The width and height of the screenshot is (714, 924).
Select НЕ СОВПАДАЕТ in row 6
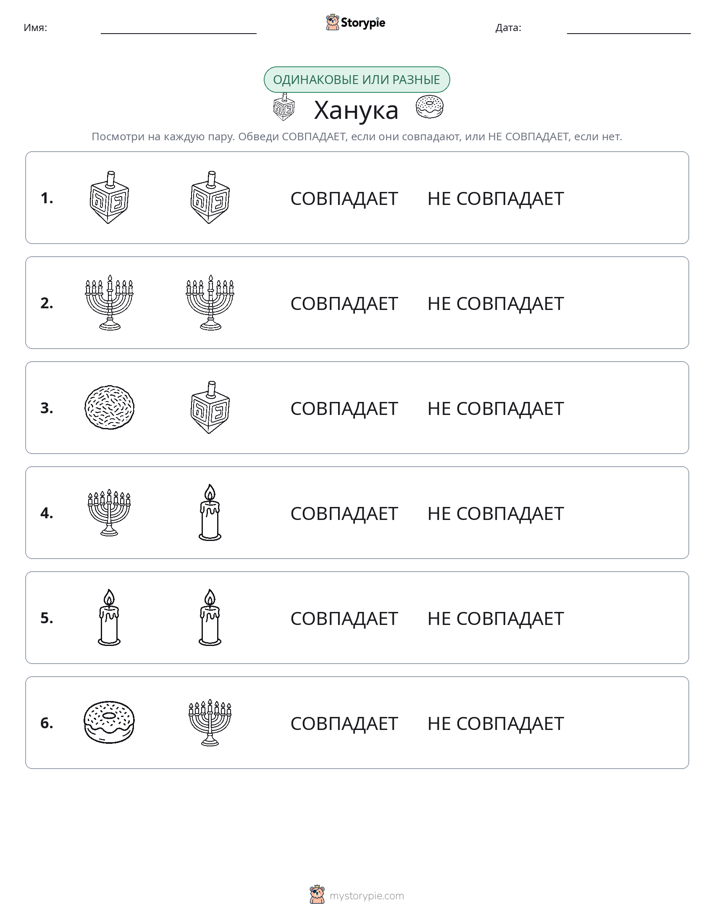(x=495, y=723)
